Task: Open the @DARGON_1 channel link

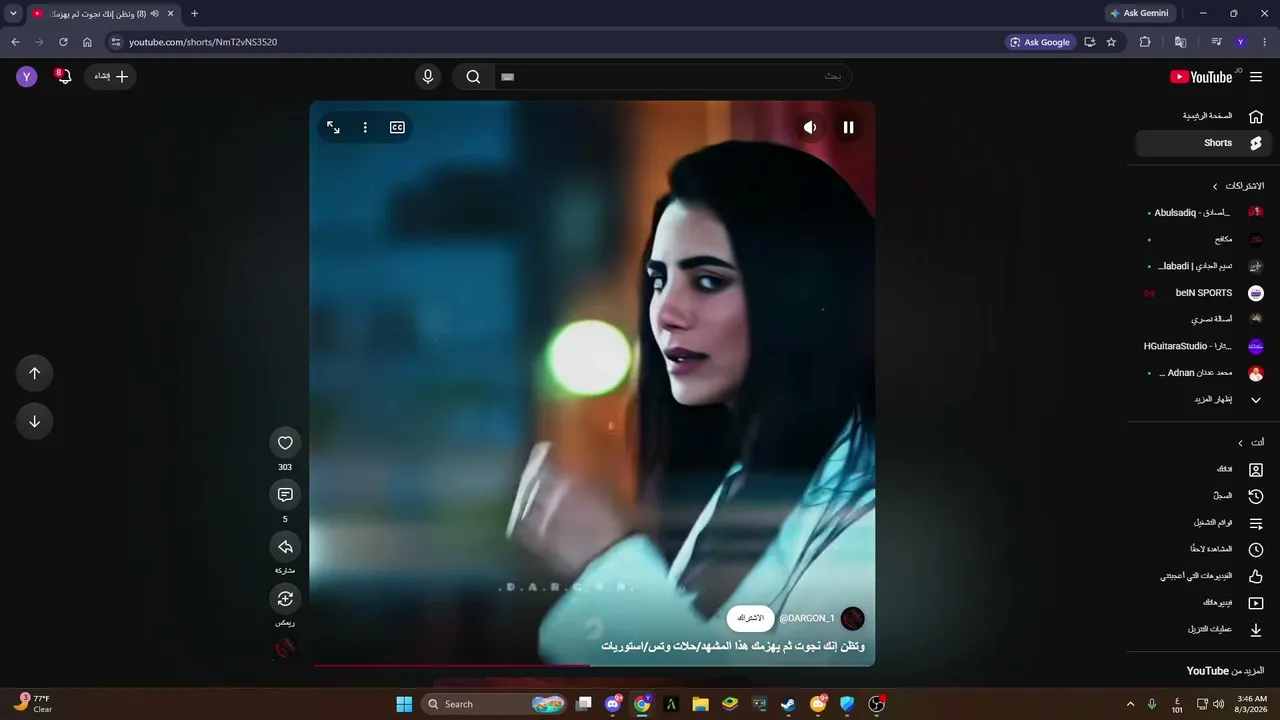Action: coord(807,619)
